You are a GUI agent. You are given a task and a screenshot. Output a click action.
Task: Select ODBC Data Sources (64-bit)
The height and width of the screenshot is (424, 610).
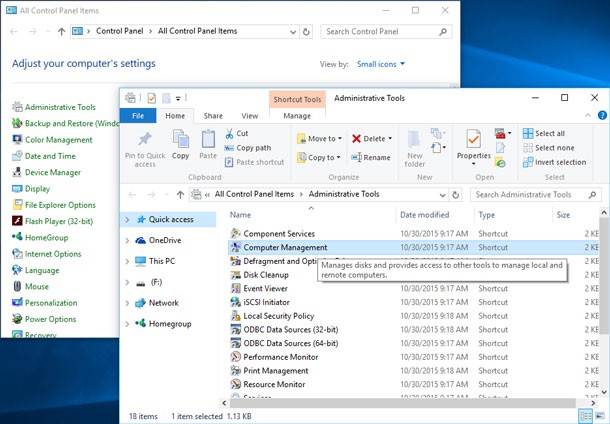pyautogui.click(x=291, y=343)
